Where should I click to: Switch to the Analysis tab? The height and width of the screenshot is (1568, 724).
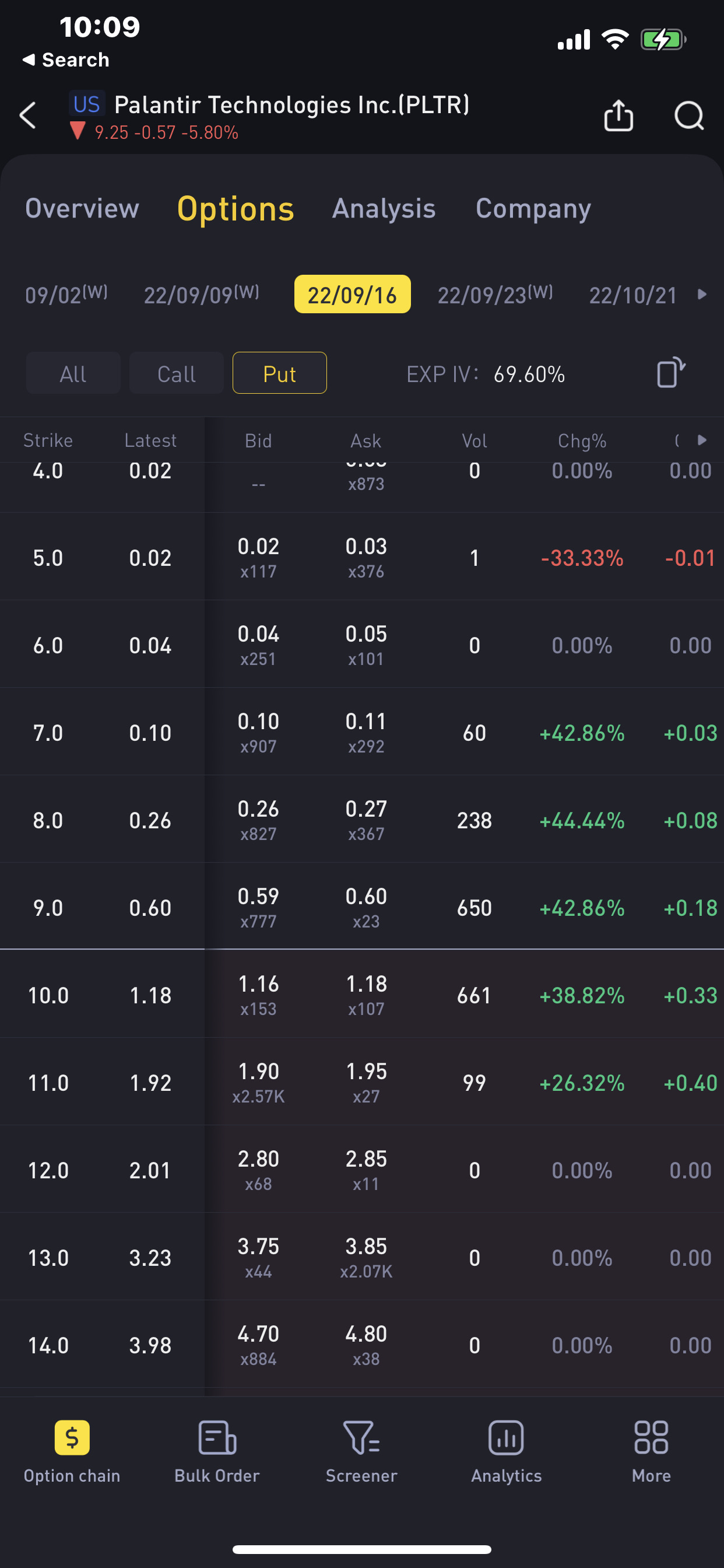tap(384, 209)
